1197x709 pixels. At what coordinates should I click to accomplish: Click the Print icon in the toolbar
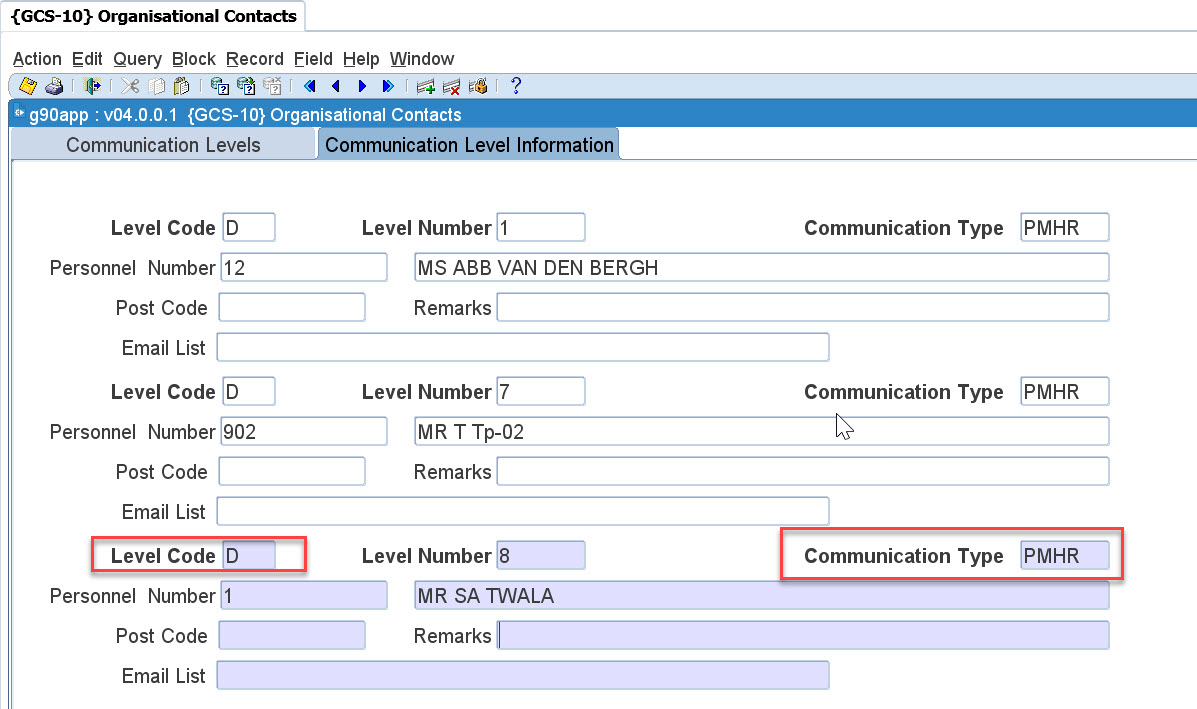[55, 86]
